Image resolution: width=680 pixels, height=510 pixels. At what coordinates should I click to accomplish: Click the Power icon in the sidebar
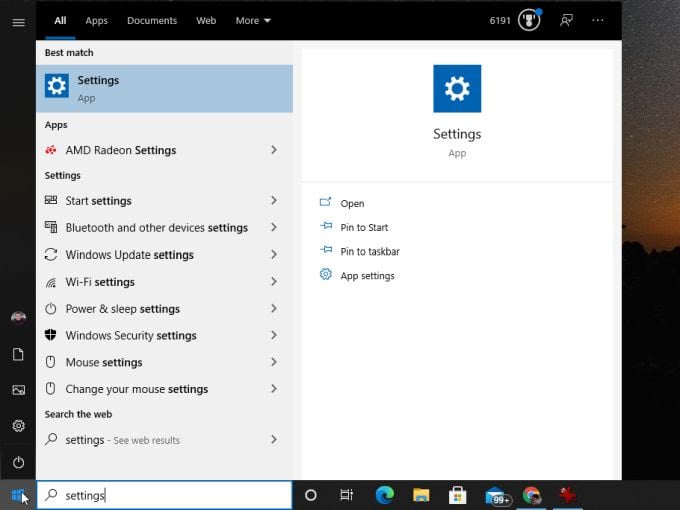pyautogui.click(x=18, y=462)
